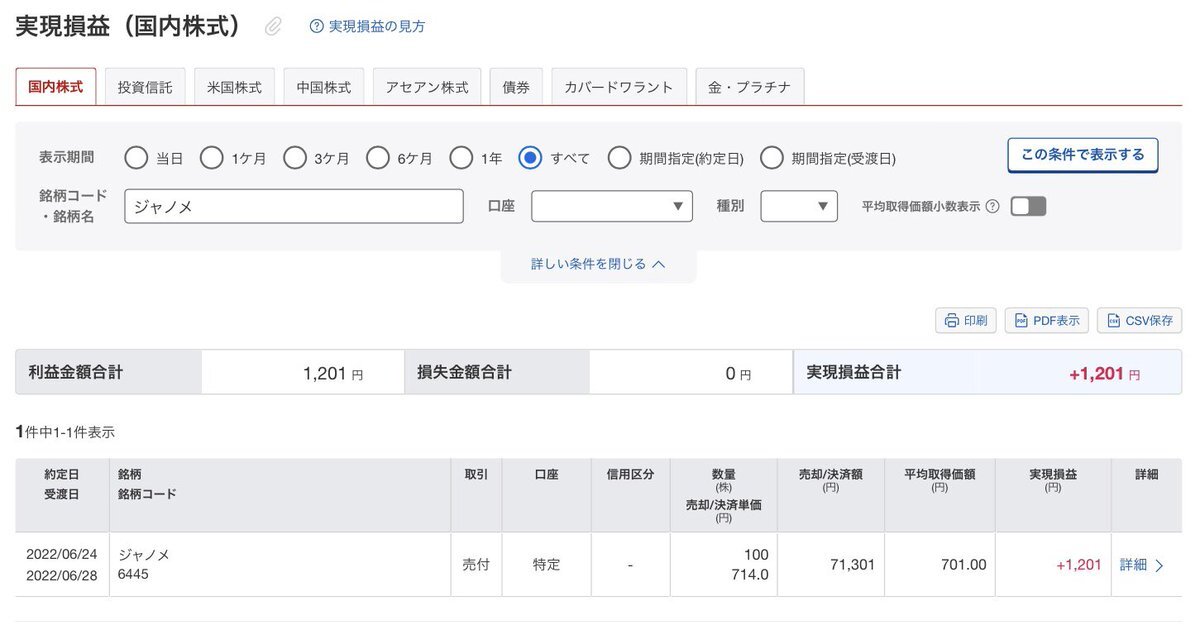Click the paperclip icon beside the title
This screenshot has height=625, width=1200.
[273, 27]
